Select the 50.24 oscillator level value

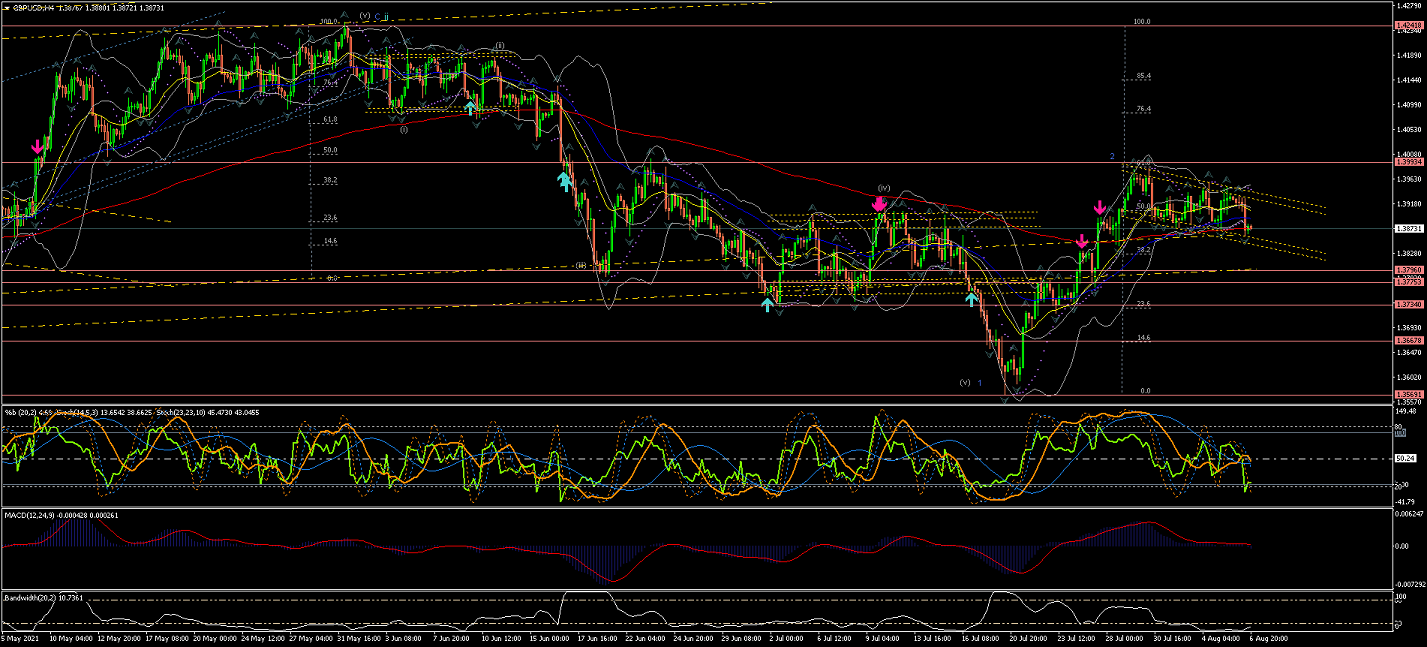1405,458
